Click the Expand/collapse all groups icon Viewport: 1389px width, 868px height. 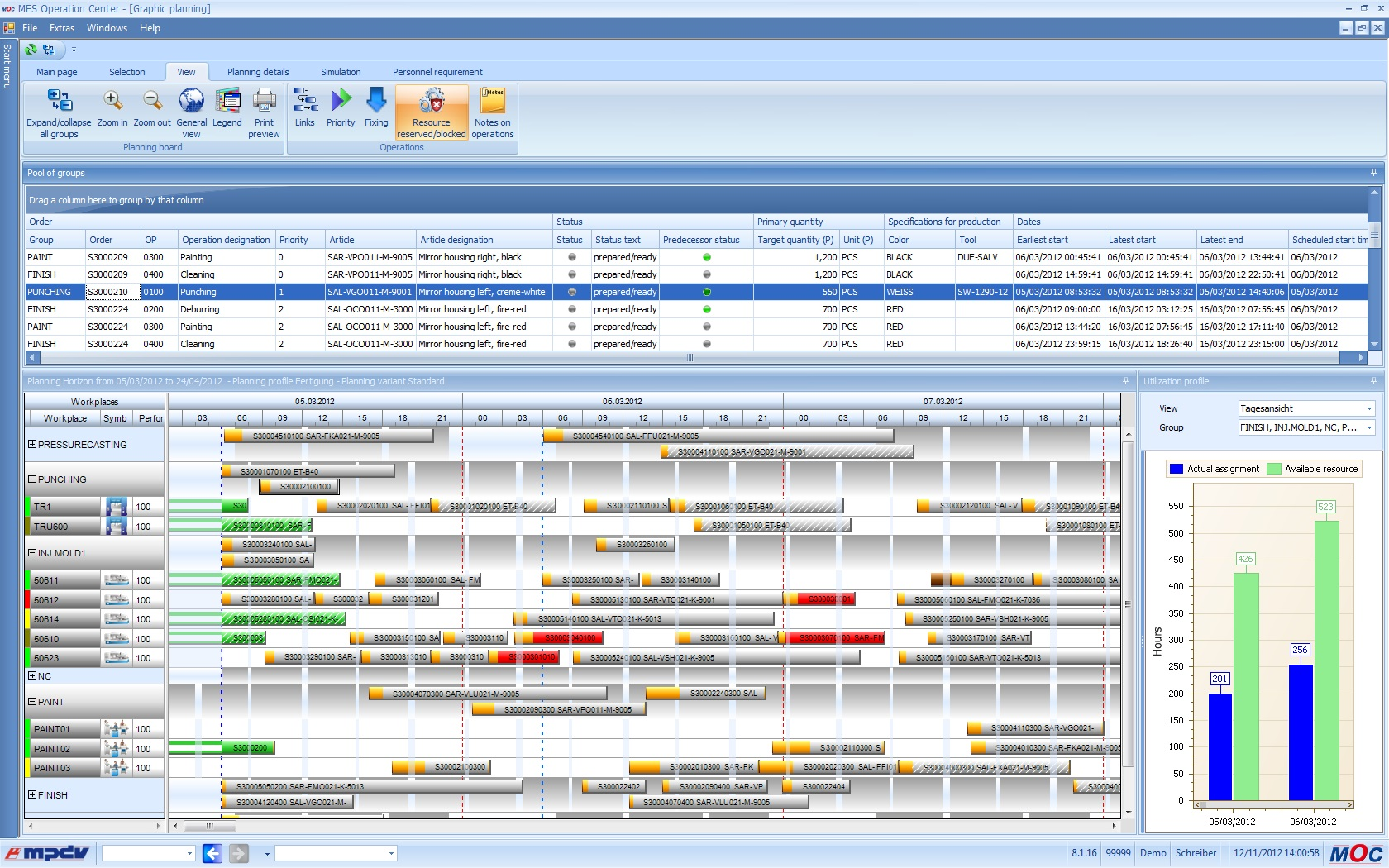(59, 102)
